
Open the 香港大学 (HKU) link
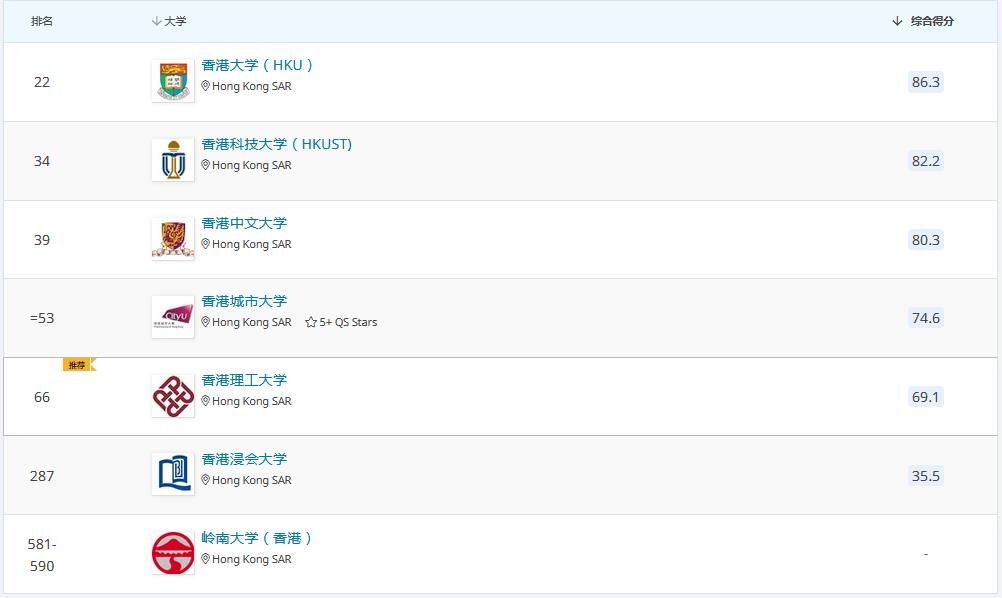click(x=257, y=65)
